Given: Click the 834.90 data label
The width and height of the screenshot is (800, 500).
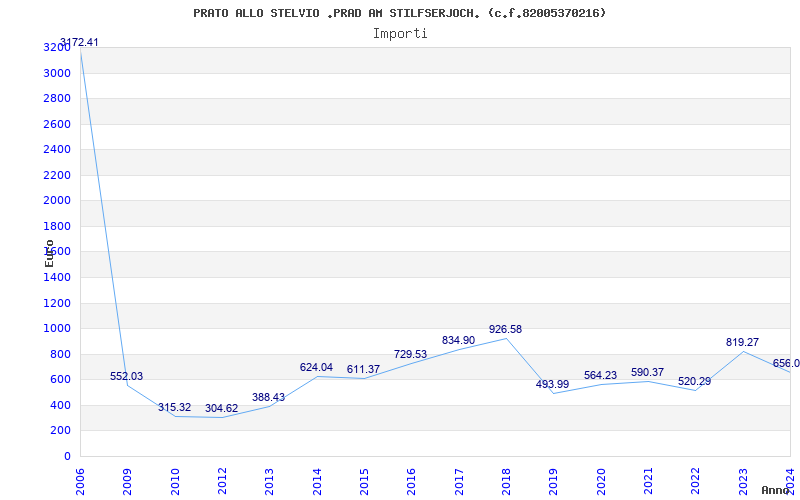Looking at the screenshot, I should tap(458, 340).
